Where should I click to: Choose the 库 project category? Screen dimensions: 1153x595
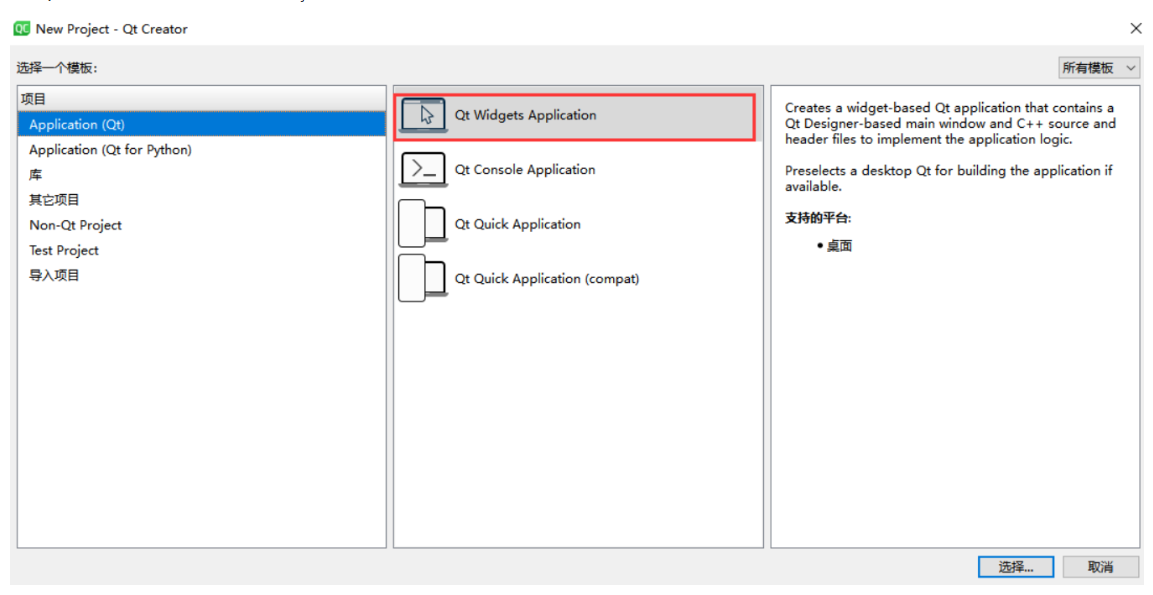pyautogui.click(x=201, y=174)
